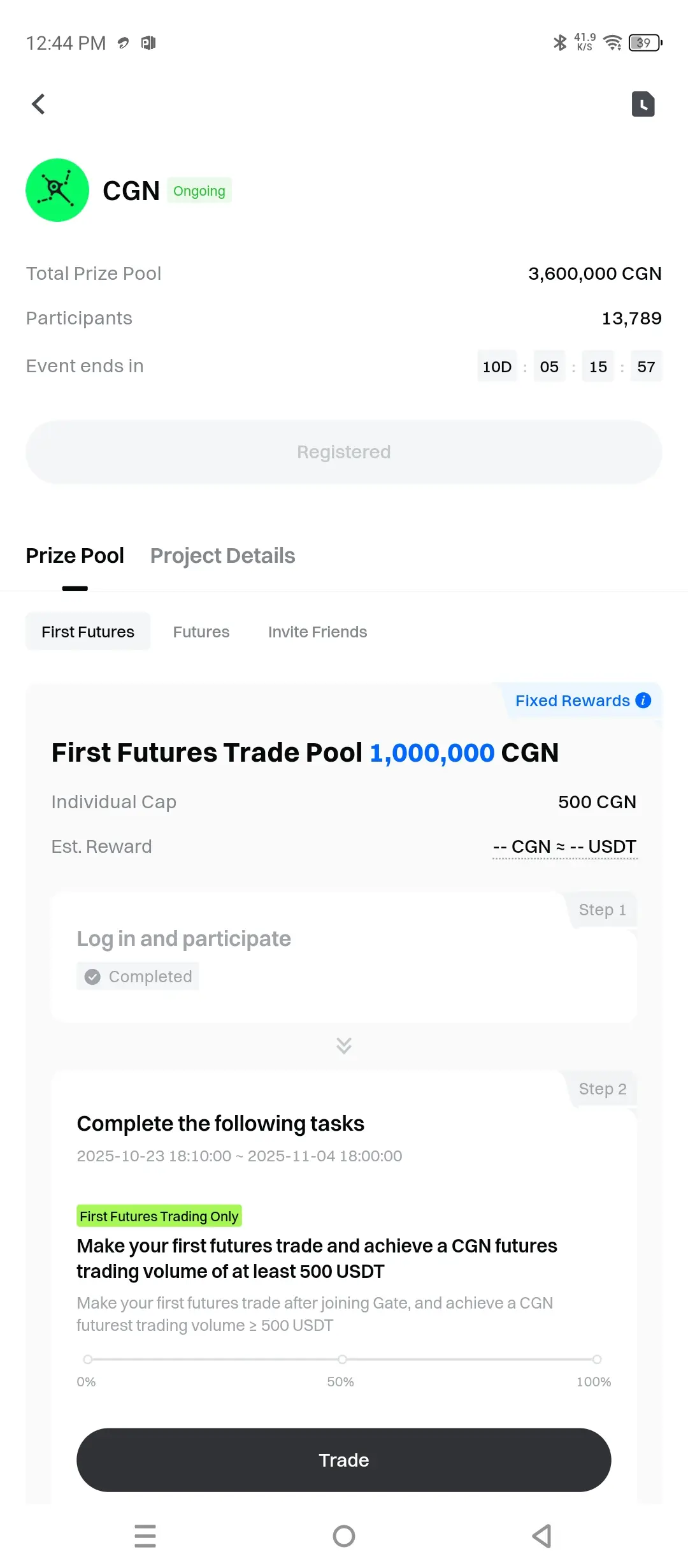
Task: Tap the Est. Reward underlined value
Action: point(564,846)
